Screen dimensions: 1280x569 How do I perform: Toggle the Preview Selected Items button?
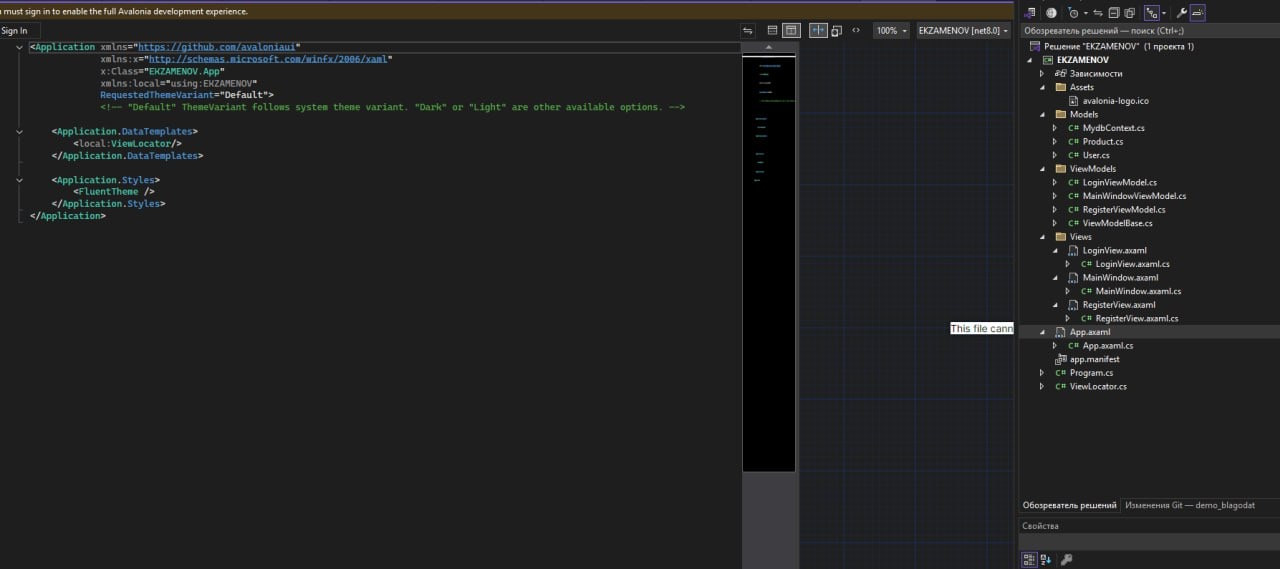pyautogui.click(x=1198, y=13)
